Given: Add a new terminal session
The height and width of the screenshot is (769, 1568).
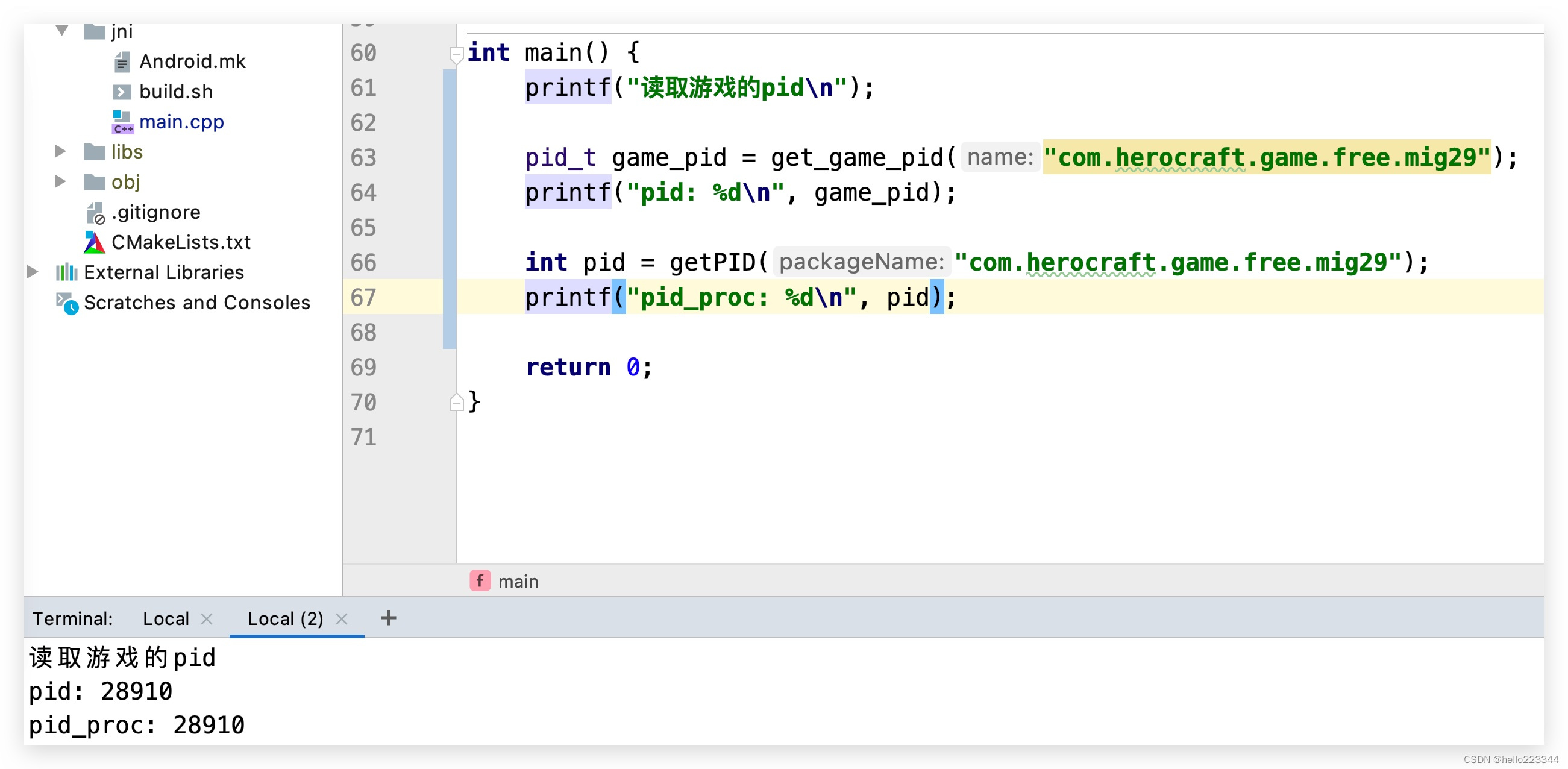Looking at the screenshot, I should tap(388, 618).
